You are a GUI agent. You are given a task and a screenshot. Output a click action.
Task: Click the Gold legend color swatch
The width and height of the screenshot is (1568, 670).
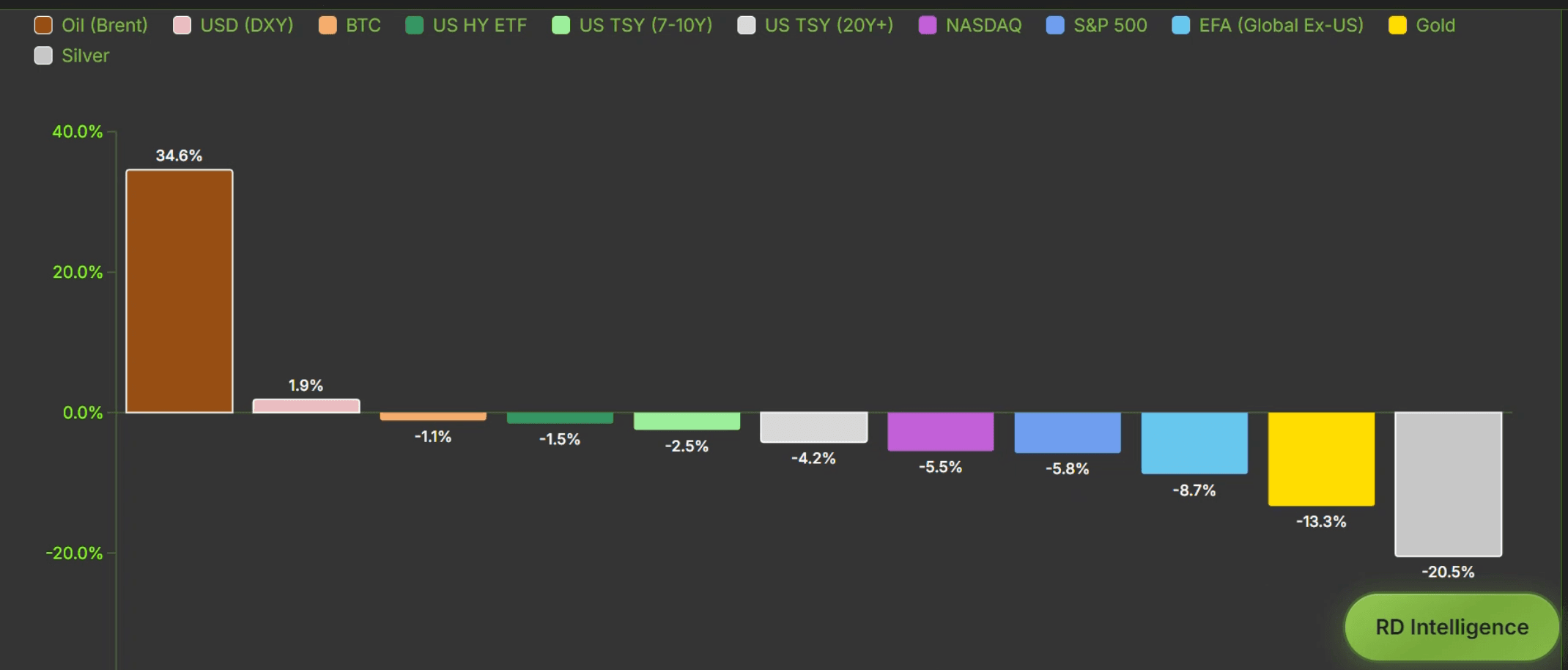tap(1397, 26)
